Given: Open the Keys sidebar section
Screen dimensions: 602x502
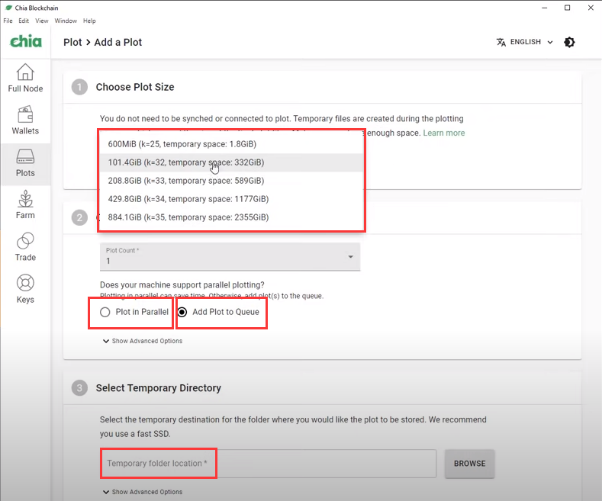Looking at the screenshot, I should 25,289.
